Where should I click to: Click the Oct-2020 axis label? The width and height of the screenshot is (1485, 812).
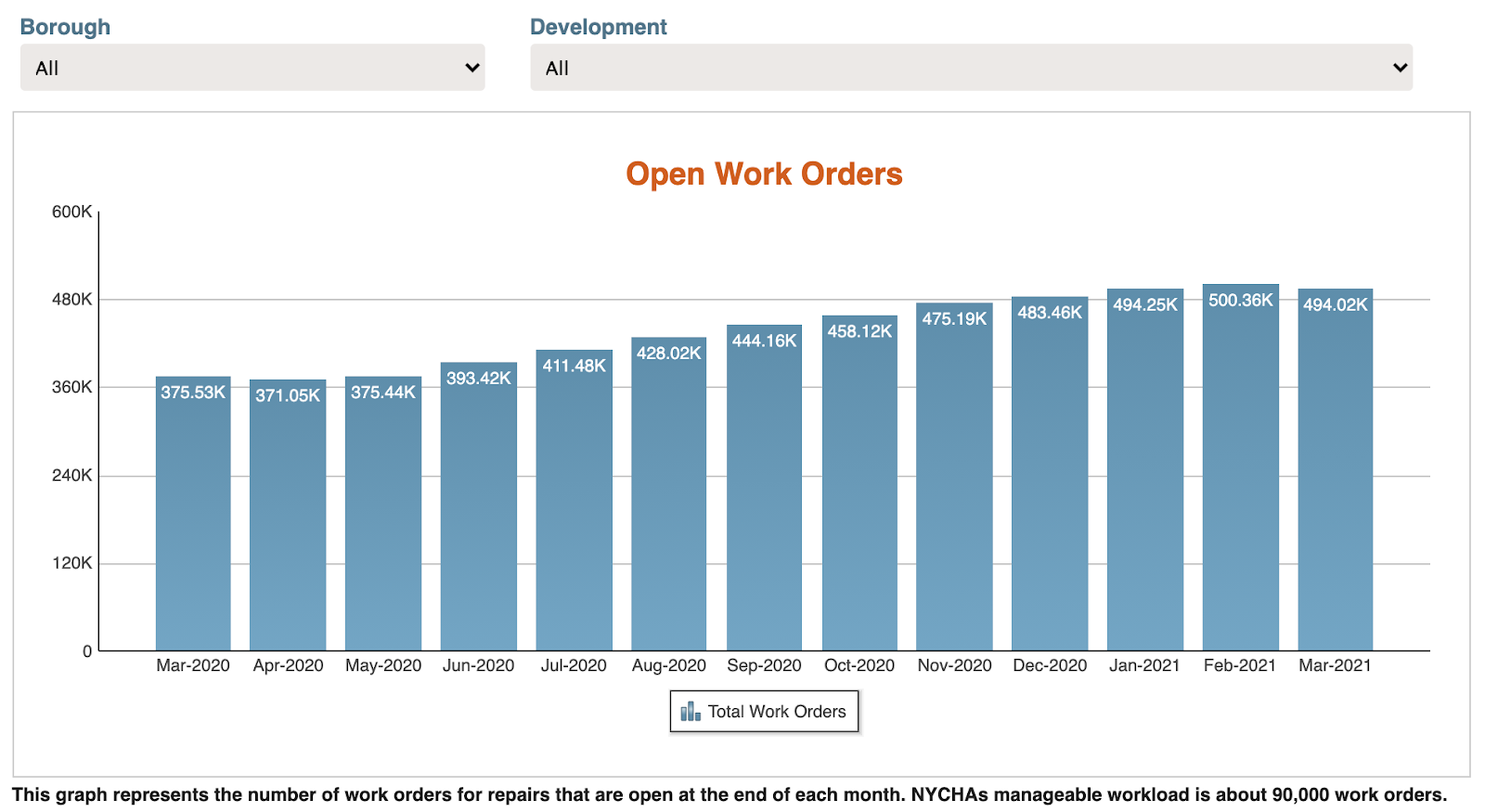pos(859,665)
